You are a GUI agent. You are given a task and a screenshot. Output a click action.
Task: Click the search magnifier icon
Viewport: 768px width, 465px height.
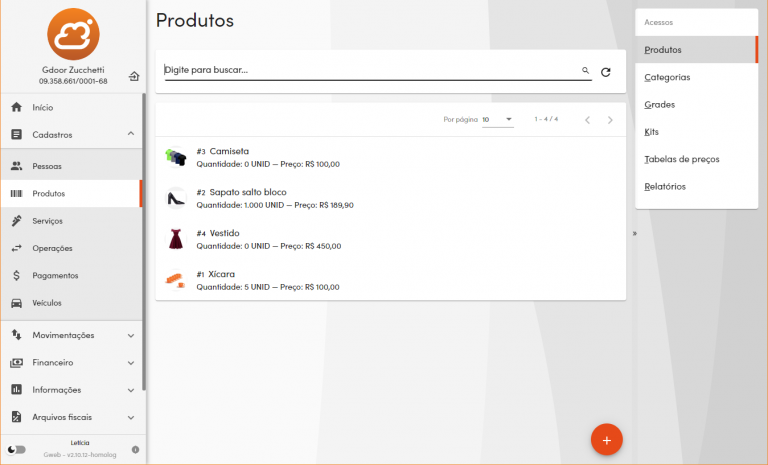(586, 71)
